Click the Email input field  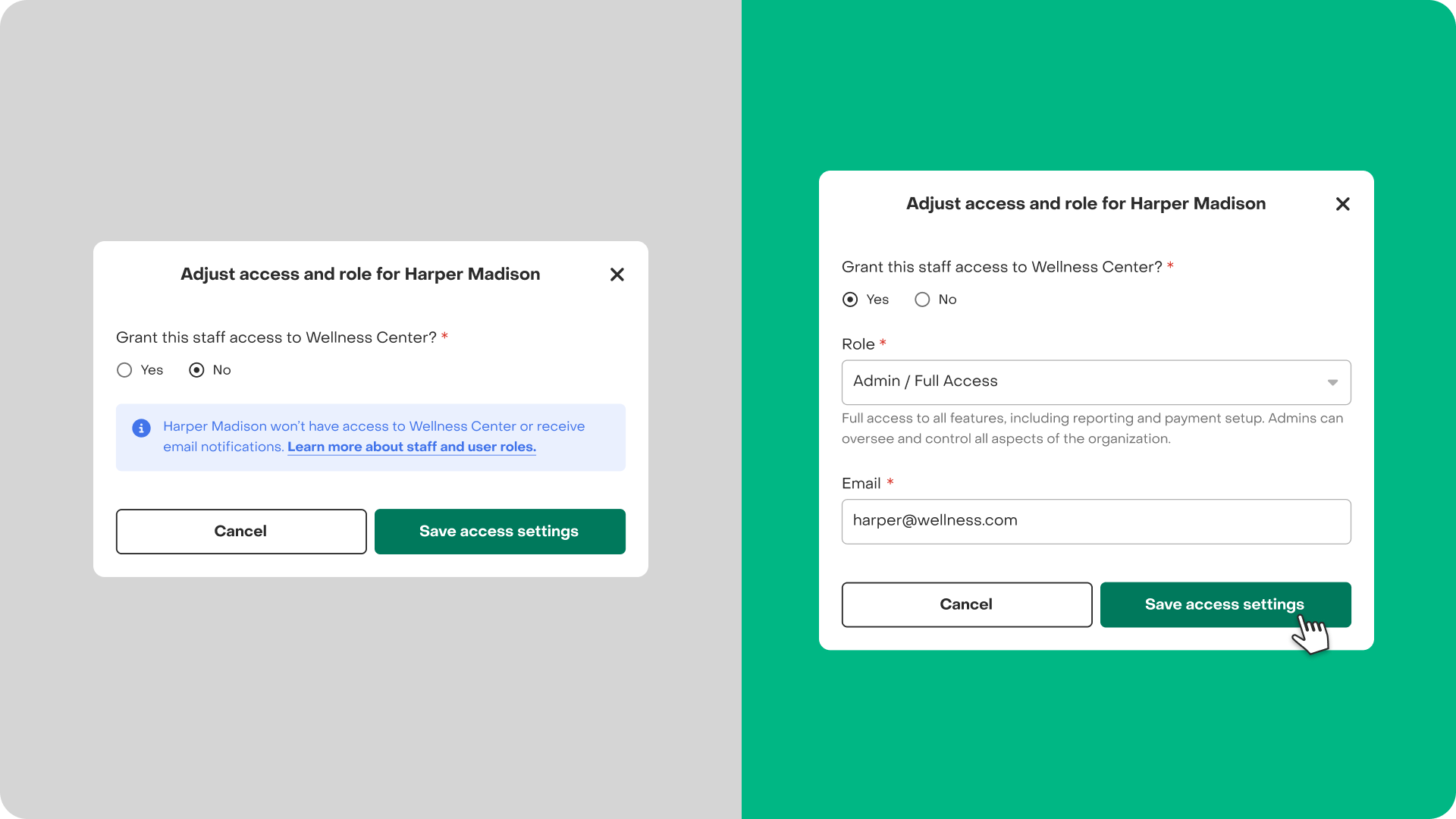pyautogui.click(x=1096, y=521)
